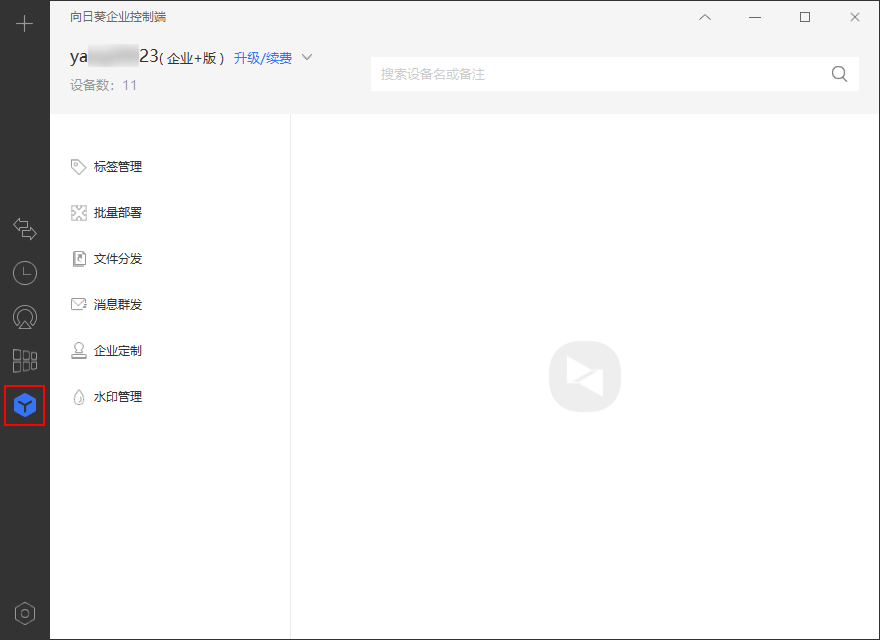Viewport: 880px width, 640px height.
Task: Open the hexagon settings icon in the sidebar
Action: (25, 614)
